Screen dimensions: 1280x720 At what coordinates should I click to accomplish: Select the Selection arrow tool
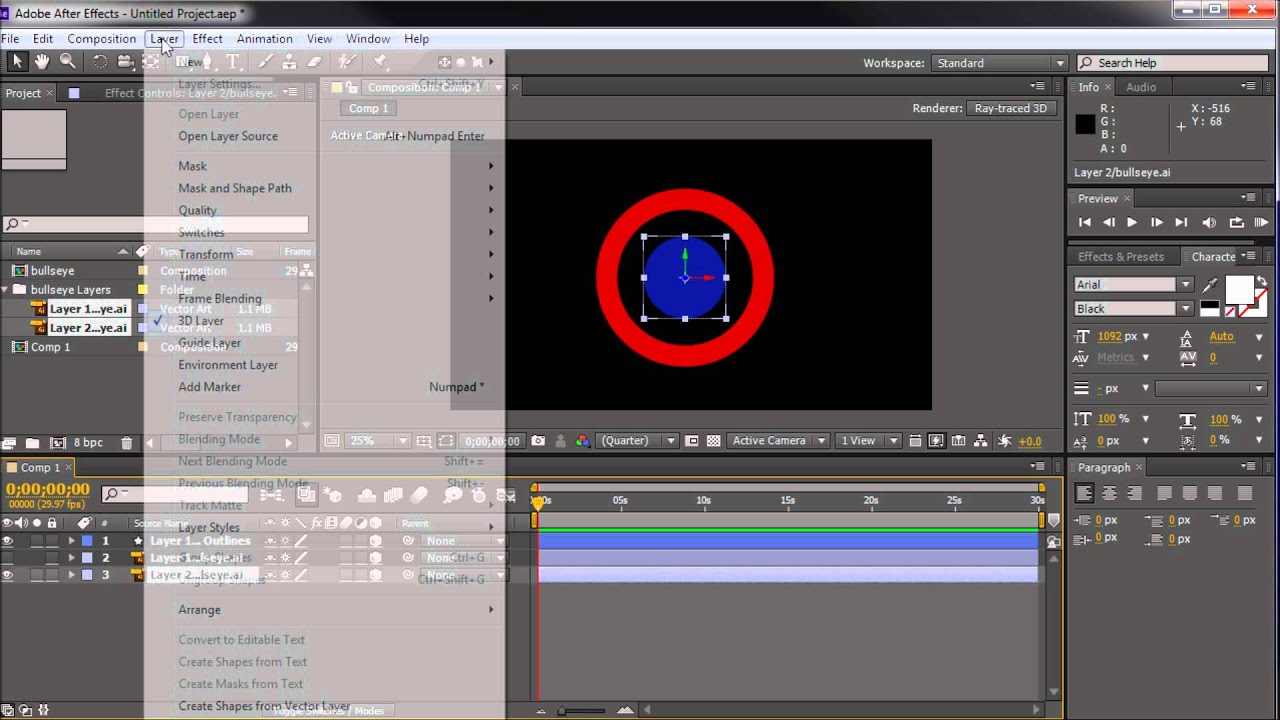pos(17,62)
